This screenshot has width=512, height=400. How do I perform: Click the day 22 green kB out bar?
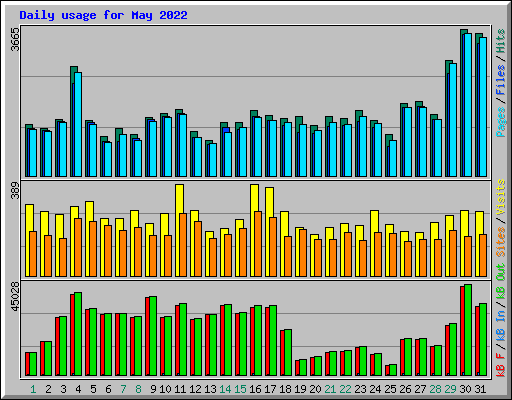(x=348, y=363)
